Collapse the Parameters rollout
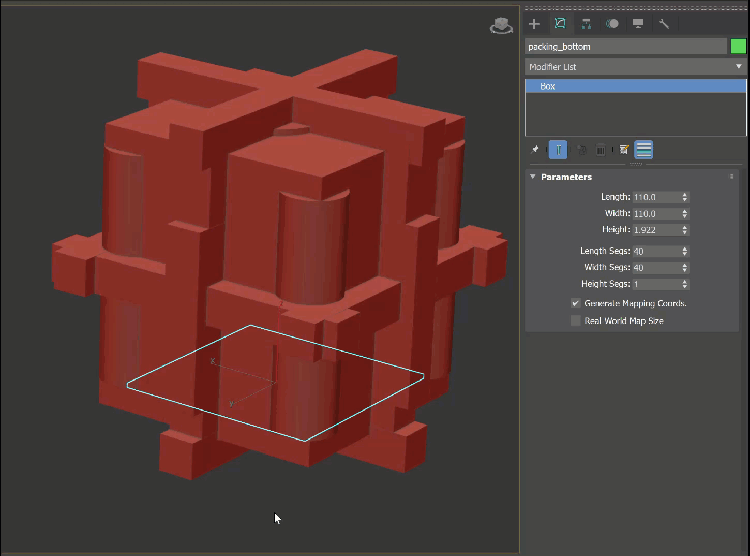 [534, 177]
